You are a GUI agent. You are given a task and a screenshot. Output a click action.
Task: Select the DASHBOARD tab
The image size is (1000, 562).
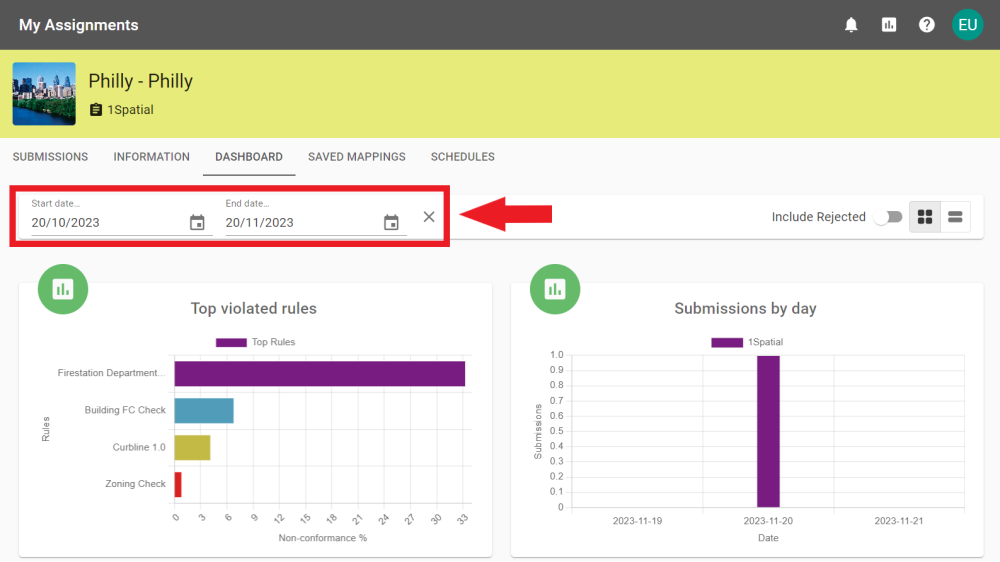(x=249, y=157)
